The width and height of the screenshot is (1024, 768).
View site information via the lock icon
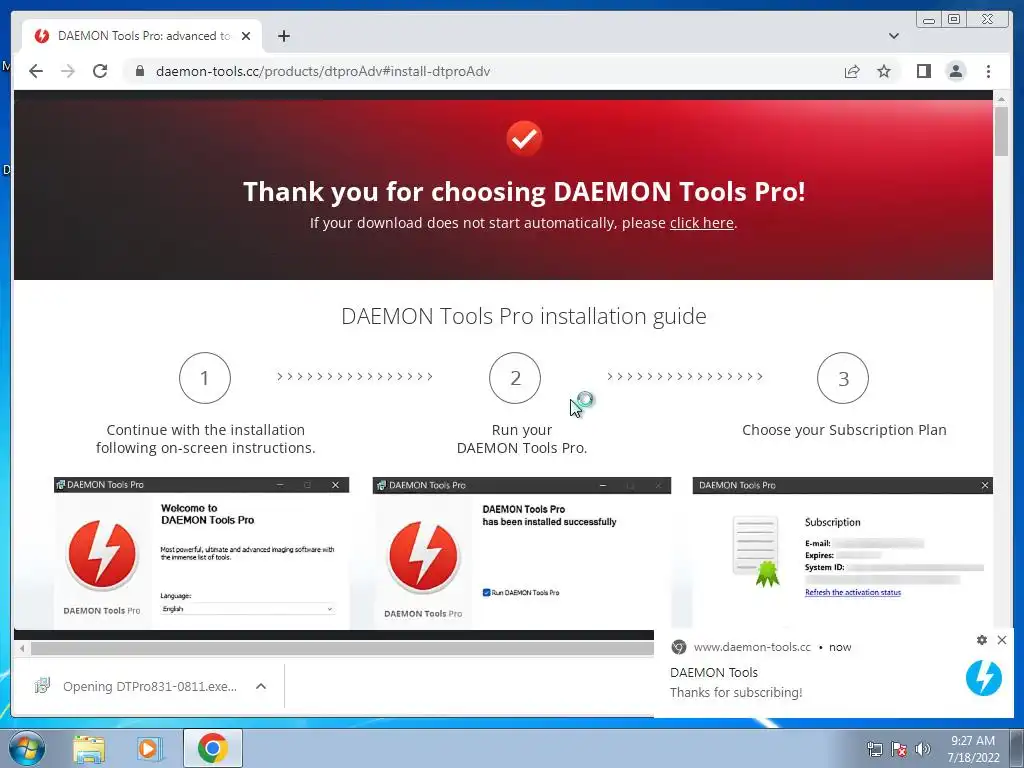(x=140, y=71)
